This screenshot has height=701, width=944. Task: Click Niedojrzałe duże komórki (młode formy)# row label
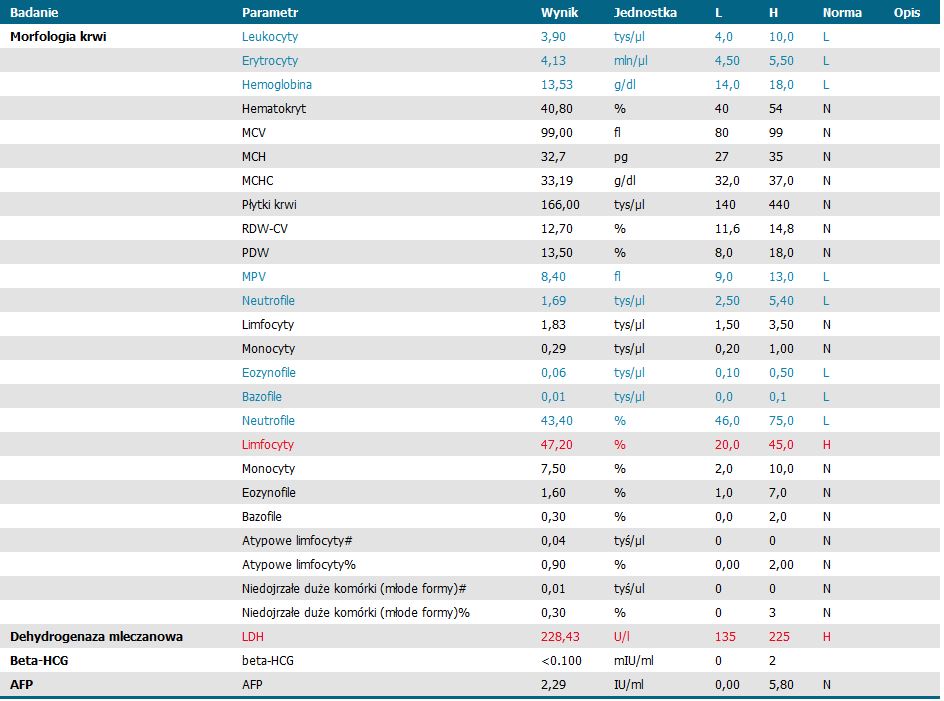pos(354,589)
